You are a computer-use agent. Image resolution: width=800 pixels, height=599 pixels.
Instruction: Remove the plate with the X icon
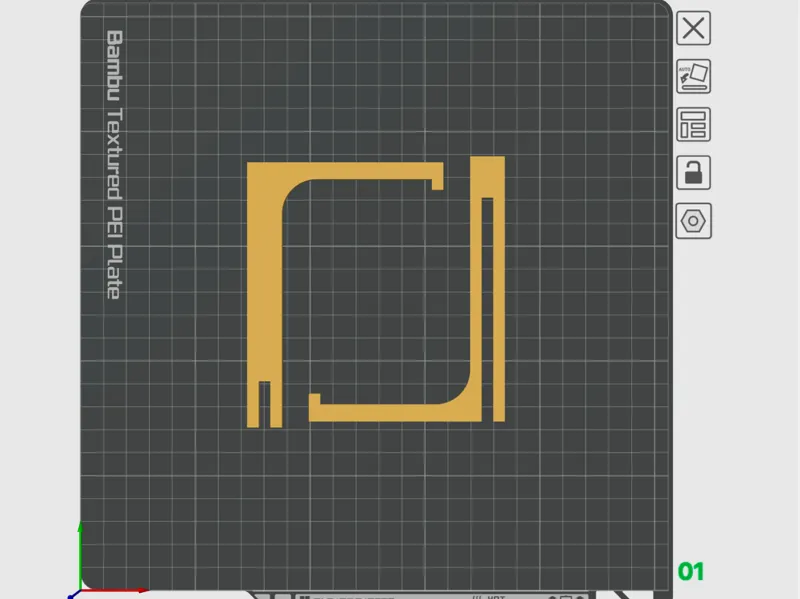[693, 28]
